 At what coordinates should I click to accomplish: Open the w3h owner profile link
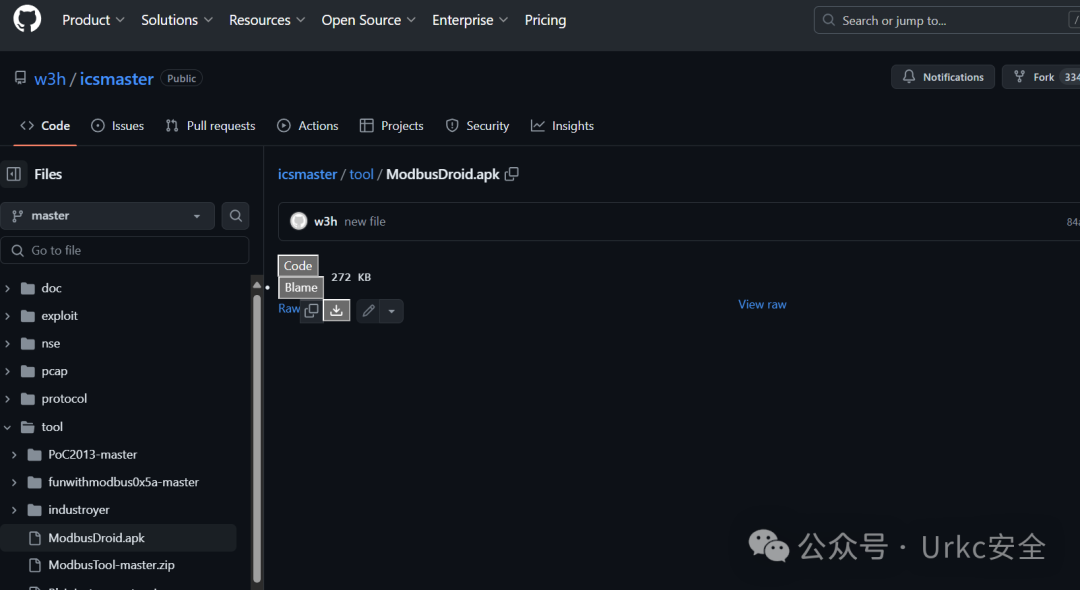point(50,78)
